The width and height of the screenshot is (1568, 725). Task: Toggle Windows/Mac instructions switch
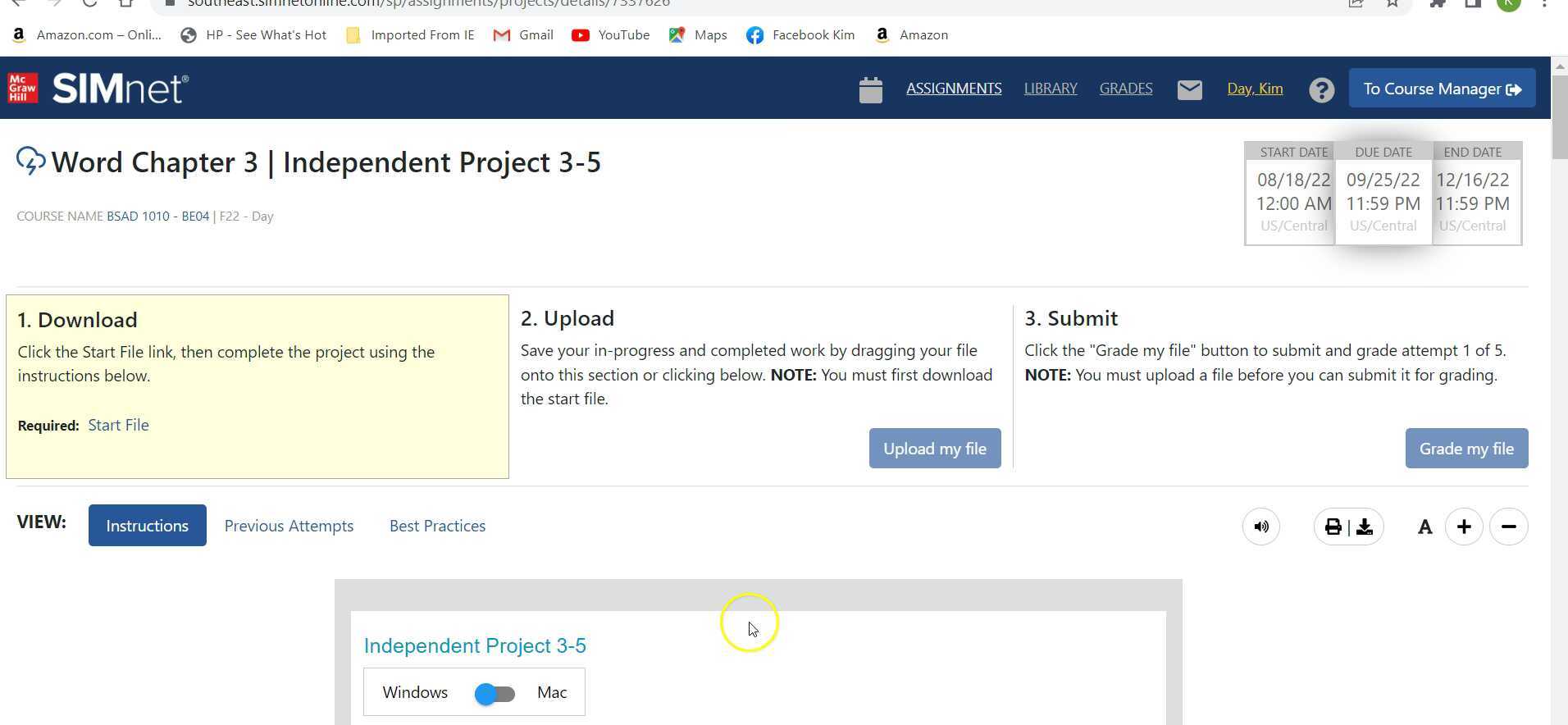click(495, 694)
